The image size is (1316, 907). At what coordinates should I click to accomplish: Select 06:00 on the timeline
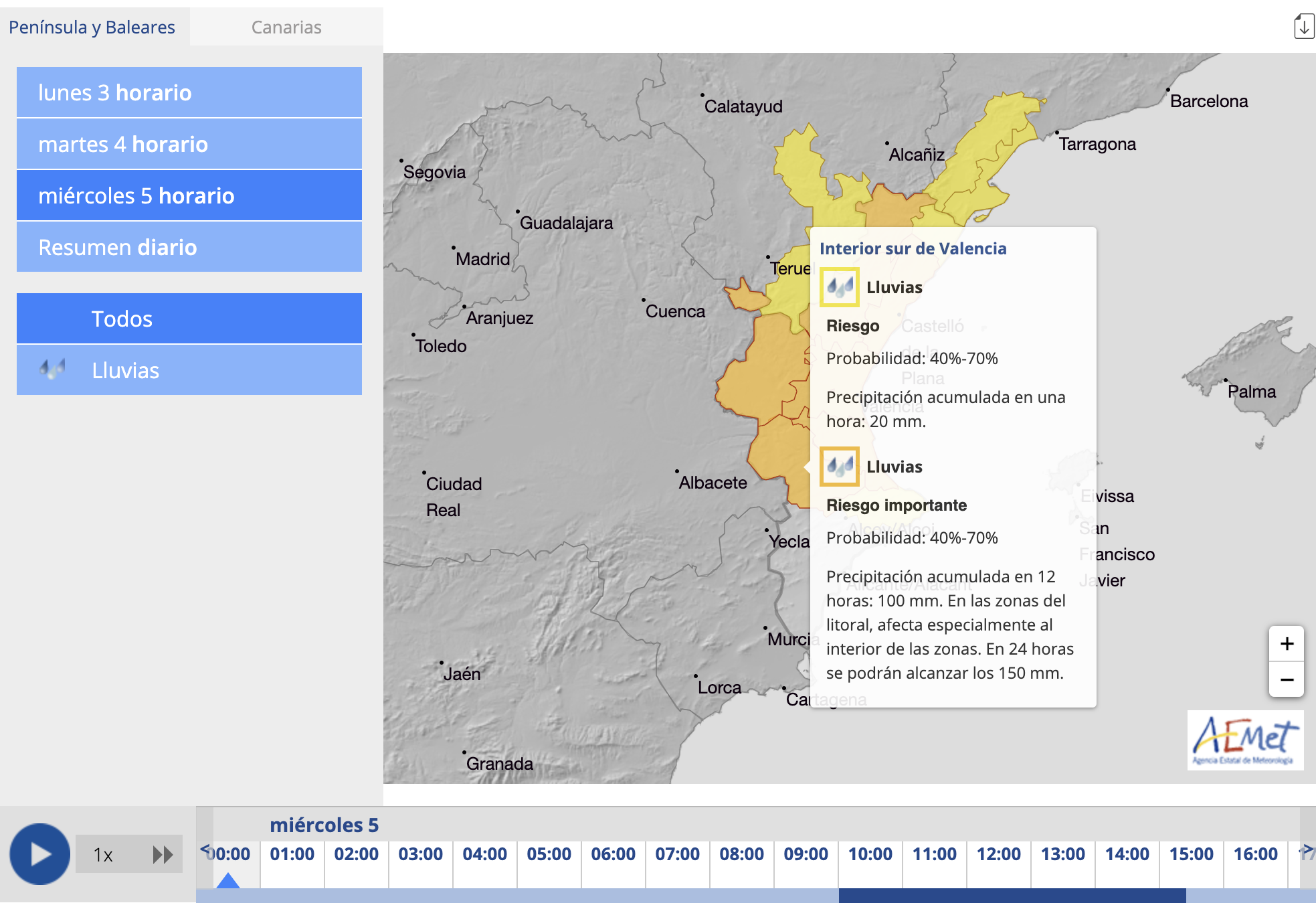pos(614,854)
